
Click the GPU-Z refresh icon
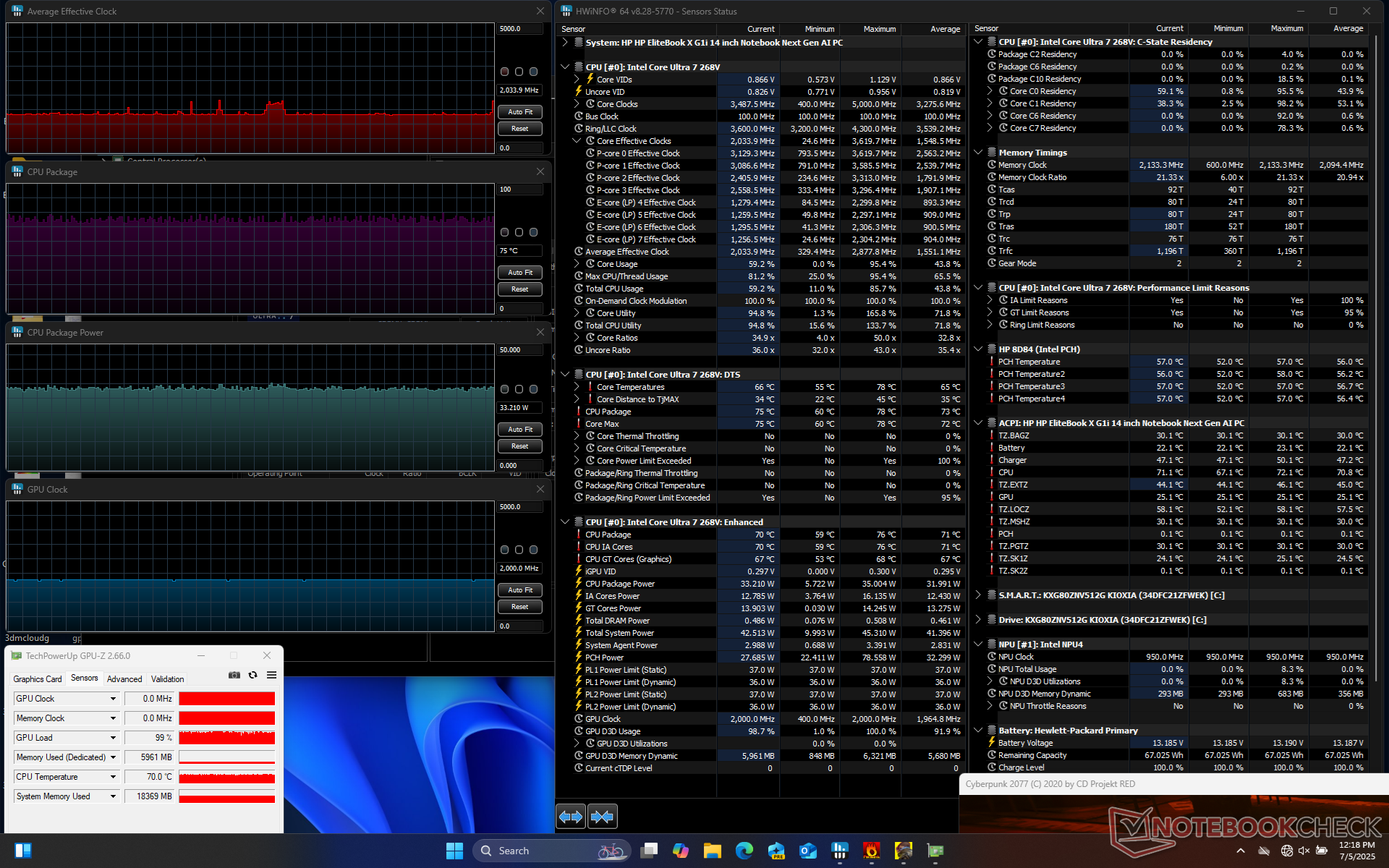tap(252, 675)
